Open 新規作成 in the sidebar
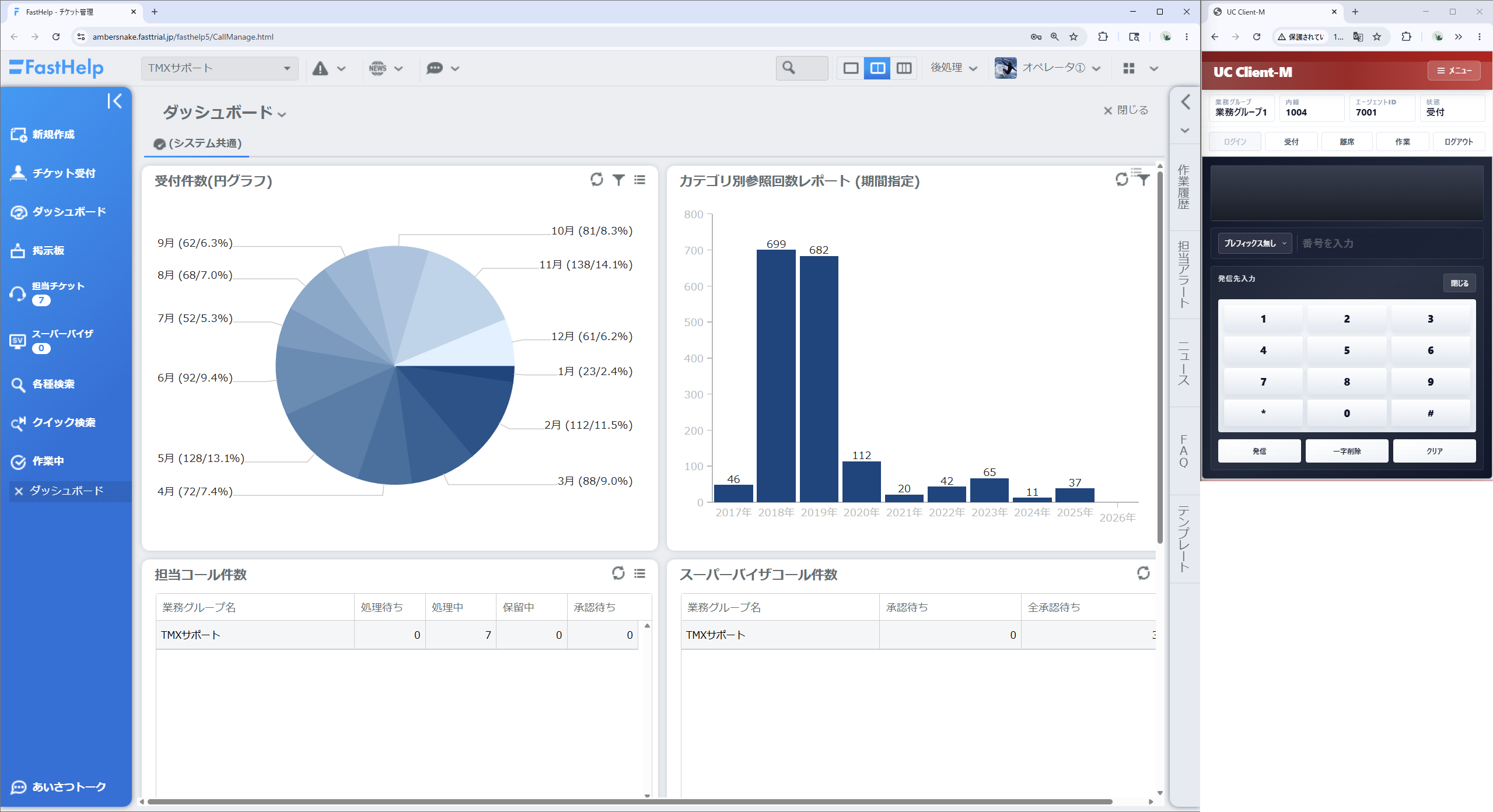 [43, 135]
